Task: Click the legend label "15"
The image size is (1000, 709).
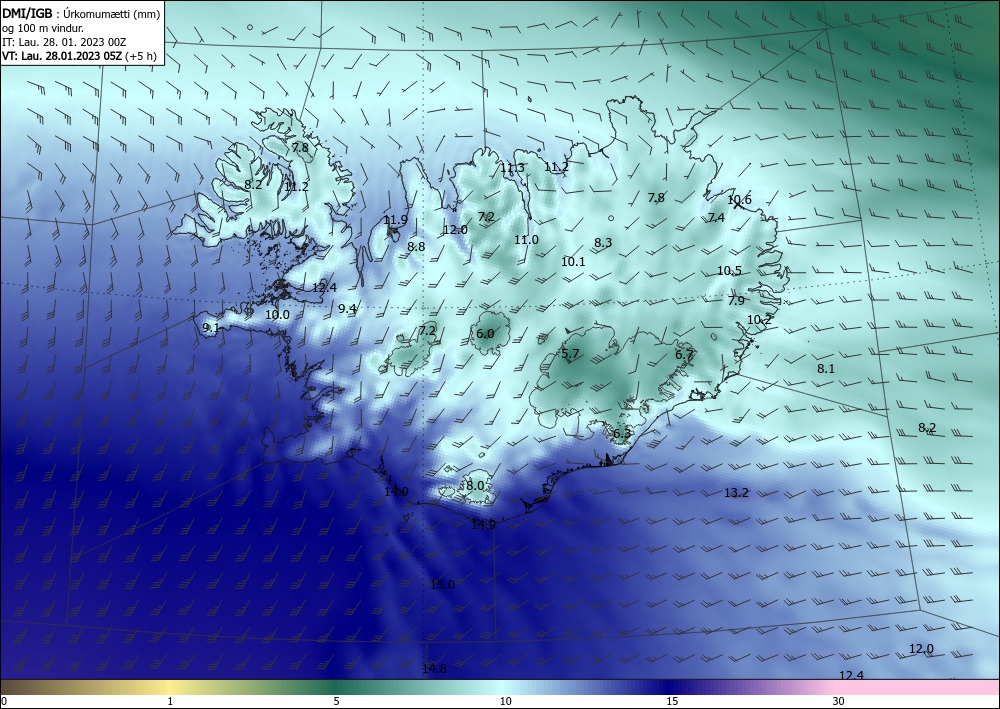Action: point(672,701)
